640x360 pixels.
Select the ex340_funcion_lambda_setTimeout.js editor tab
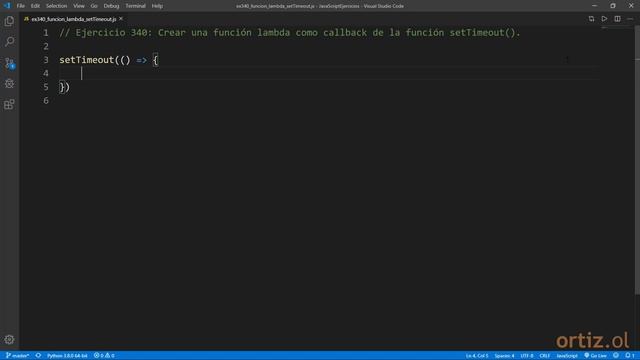pyautogui.click(x=74, y=19)
